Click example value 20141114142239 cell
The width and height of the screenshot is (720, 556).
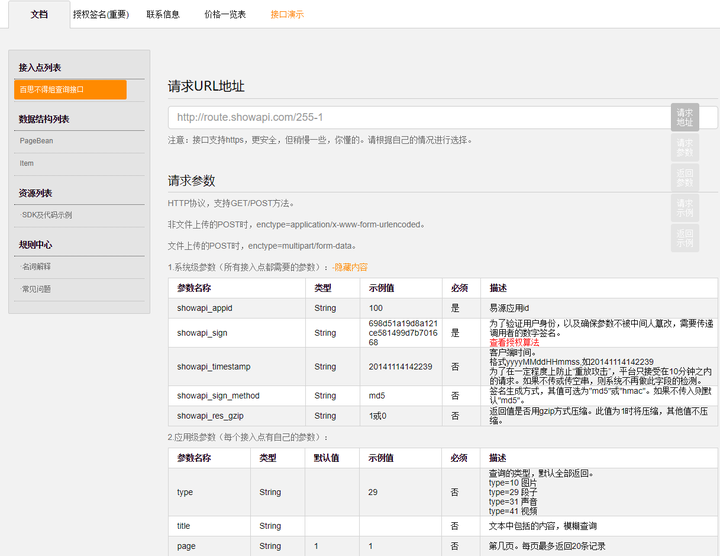click(401, 366)
